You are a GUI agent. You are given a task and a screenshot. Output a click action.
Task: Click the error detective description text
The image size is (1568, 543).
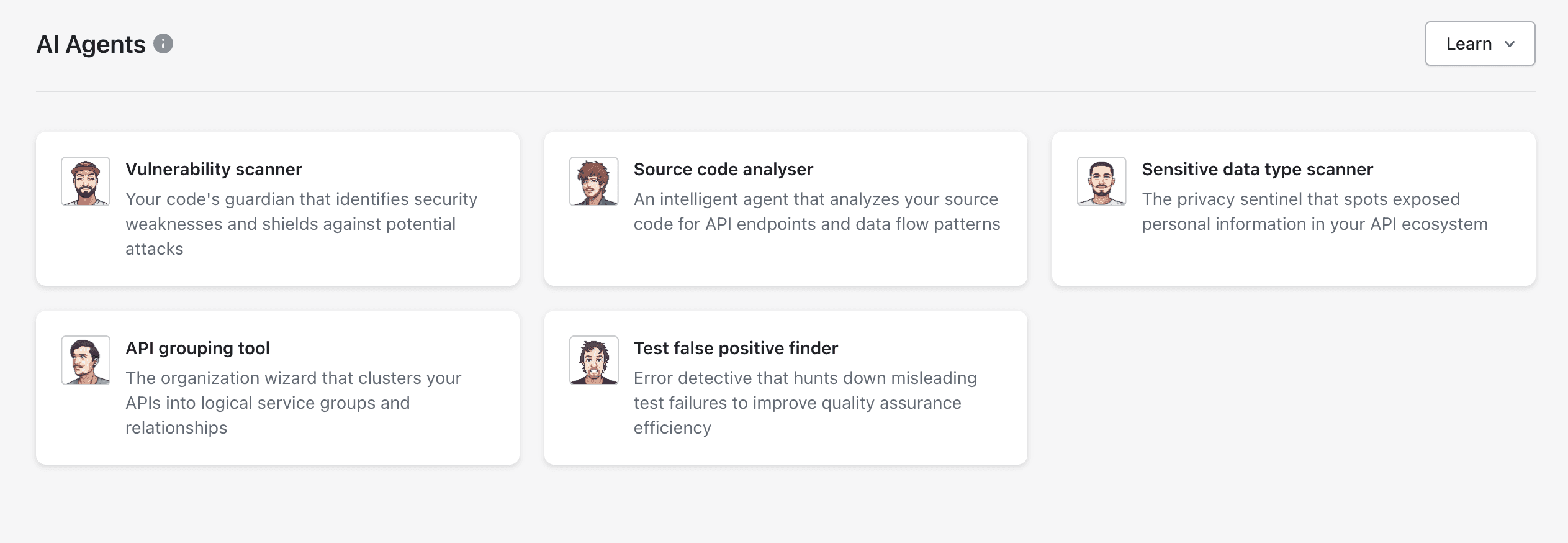tap(805, 403)
